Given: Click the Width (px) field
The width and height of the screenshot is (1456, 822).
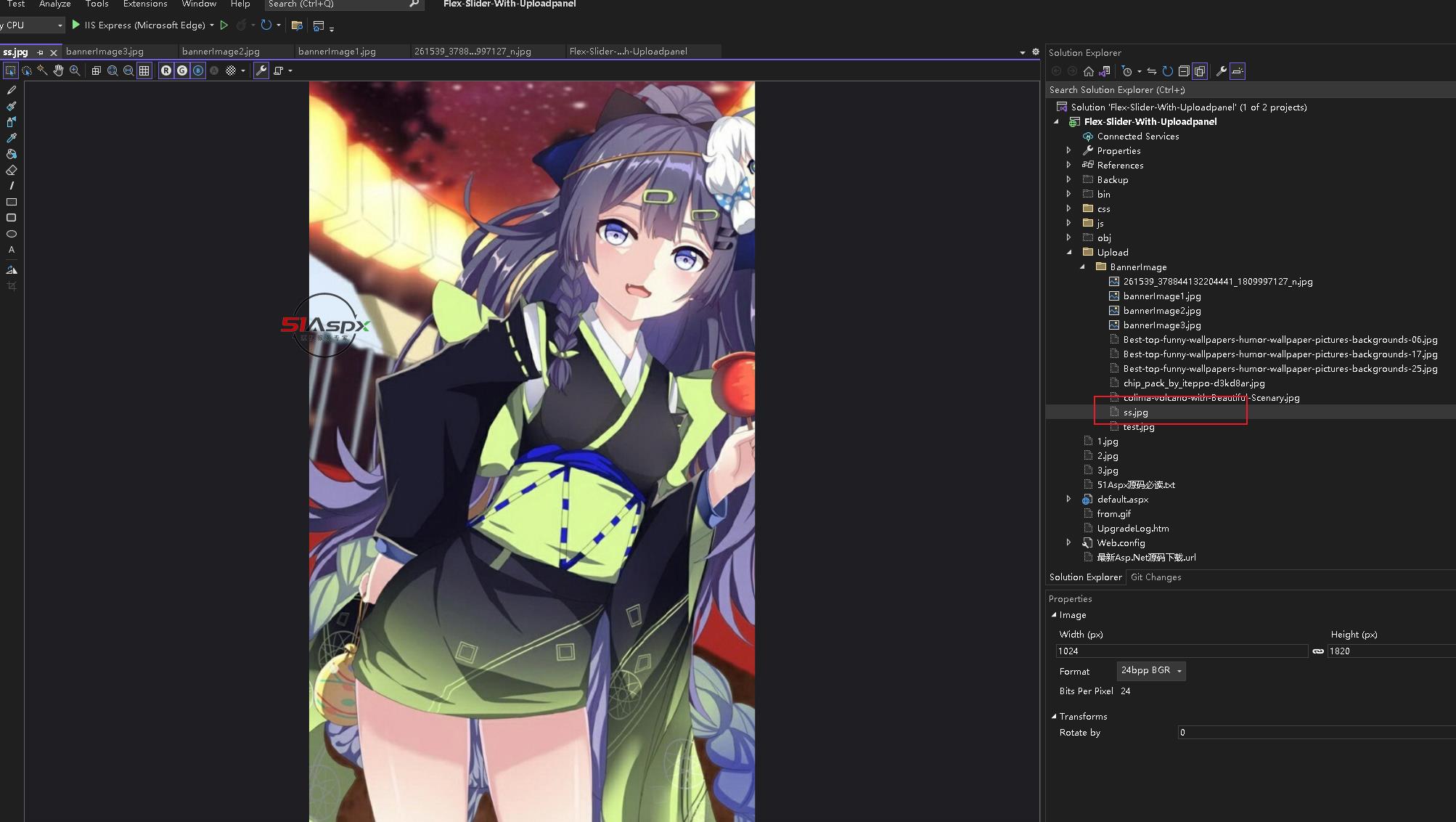Looking at the screenshot, I should pos(1182,651).
